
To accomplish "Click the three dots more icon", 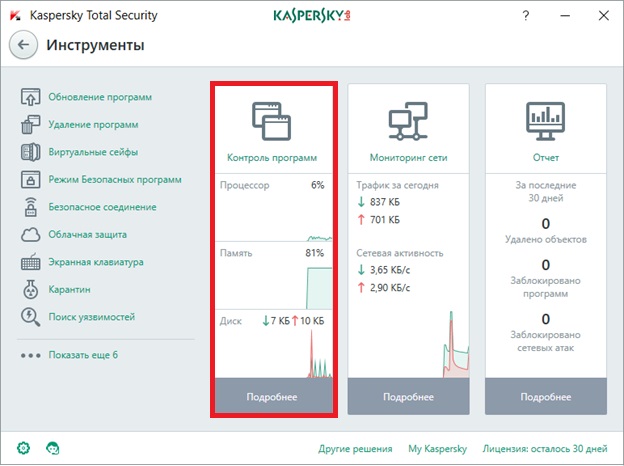I will point(31,355).
